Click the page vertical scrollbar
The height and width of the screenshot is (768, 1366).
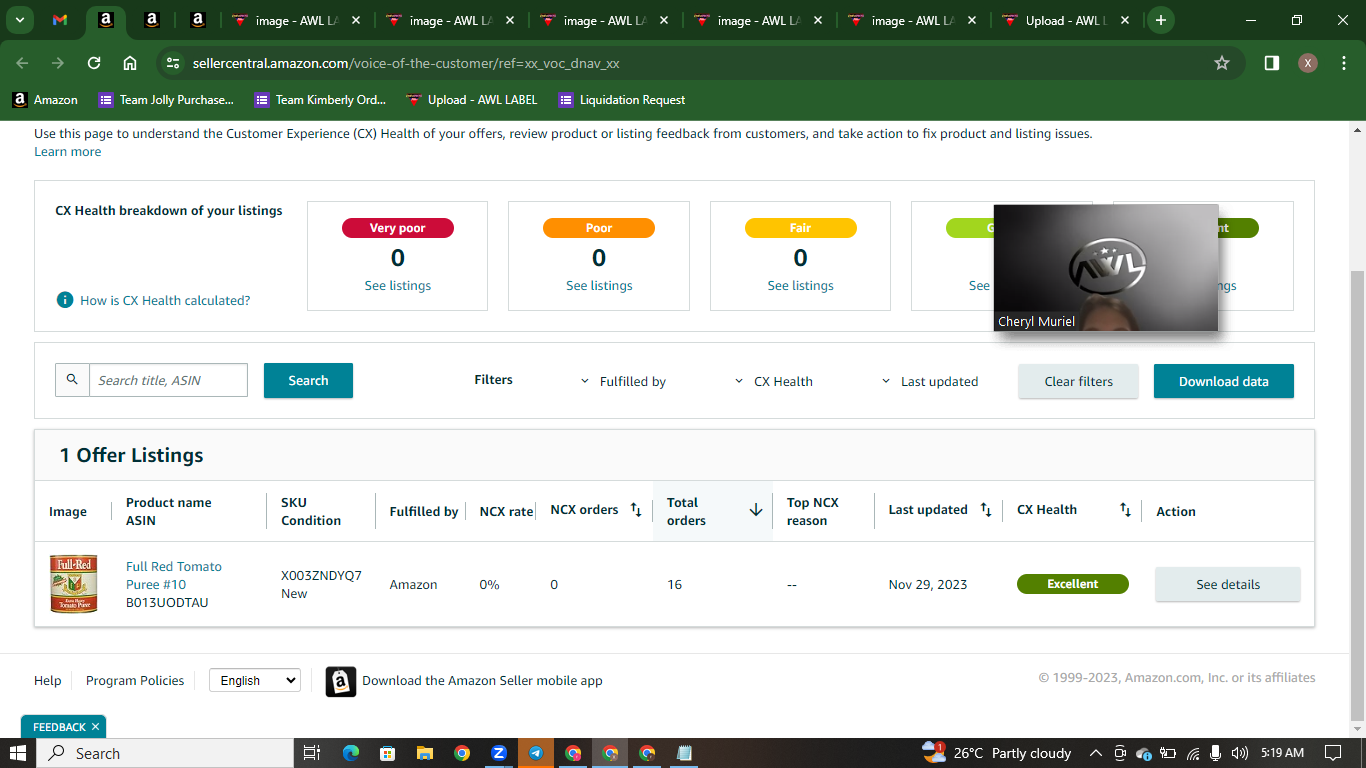tap(1357, 495)
